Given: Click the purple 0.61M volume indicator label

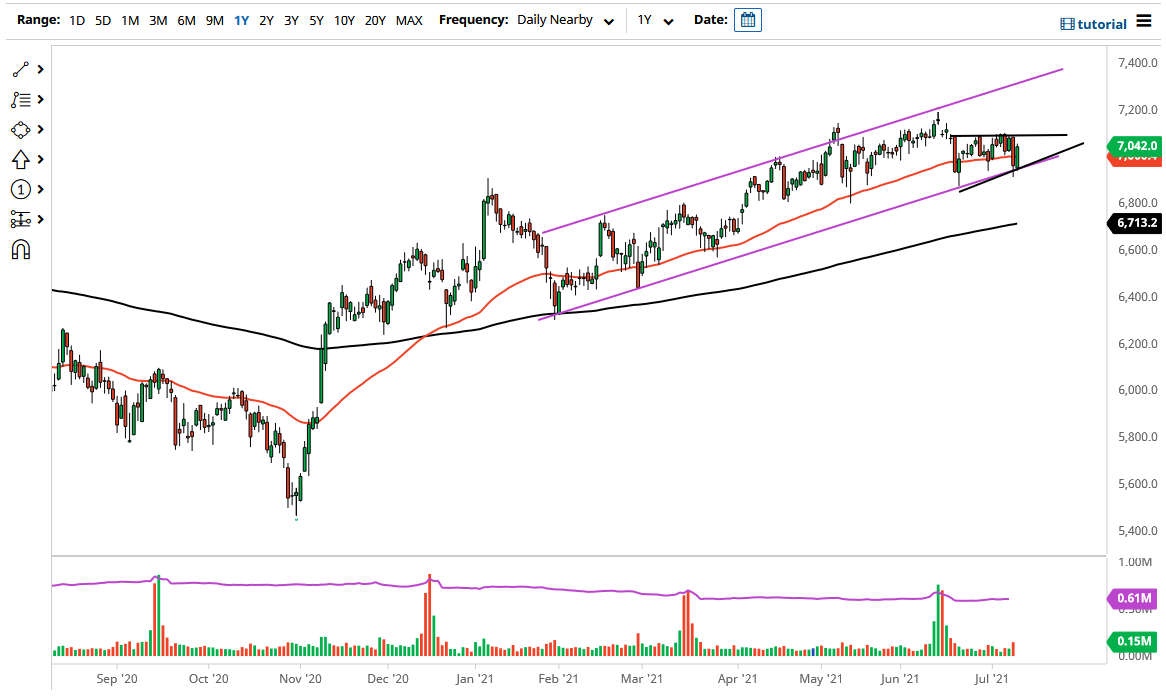Looking at the screenshot, I should coord(1133,598).
